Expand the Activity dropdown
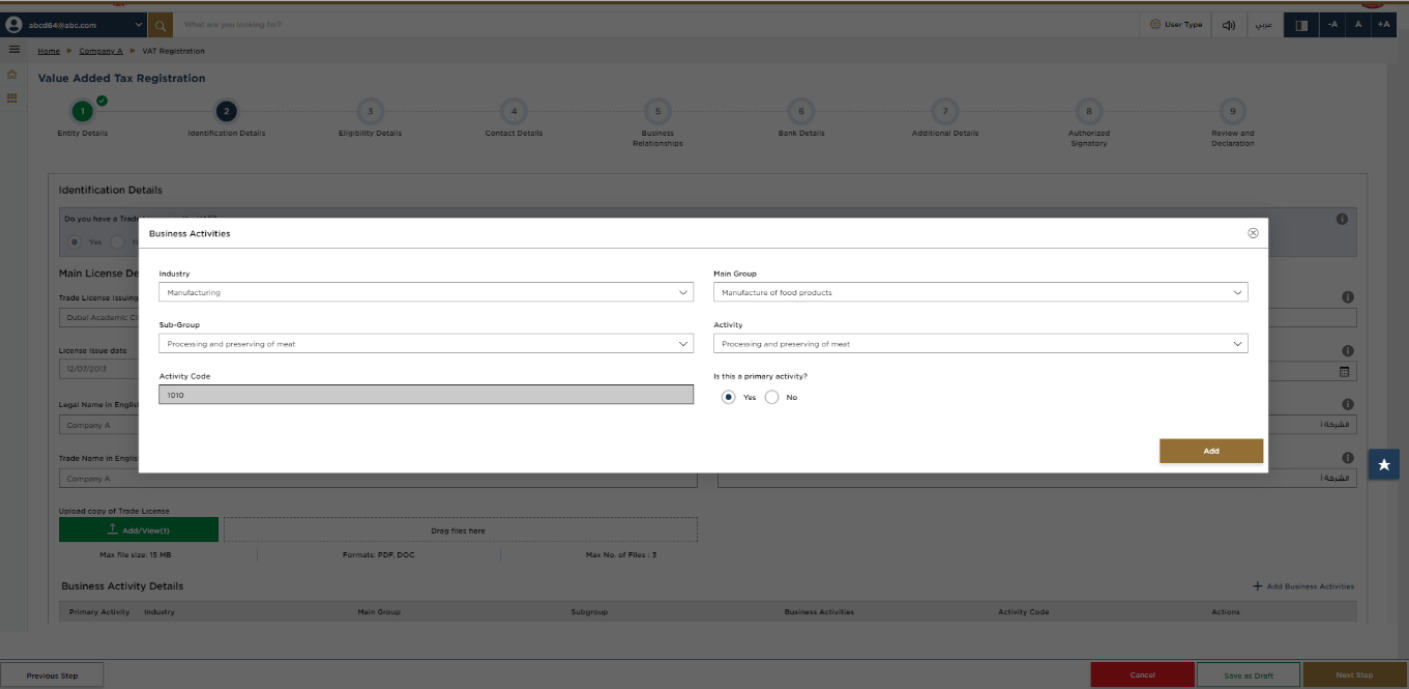The width and height of the screenshot is (1409, 689). point(980,344)
